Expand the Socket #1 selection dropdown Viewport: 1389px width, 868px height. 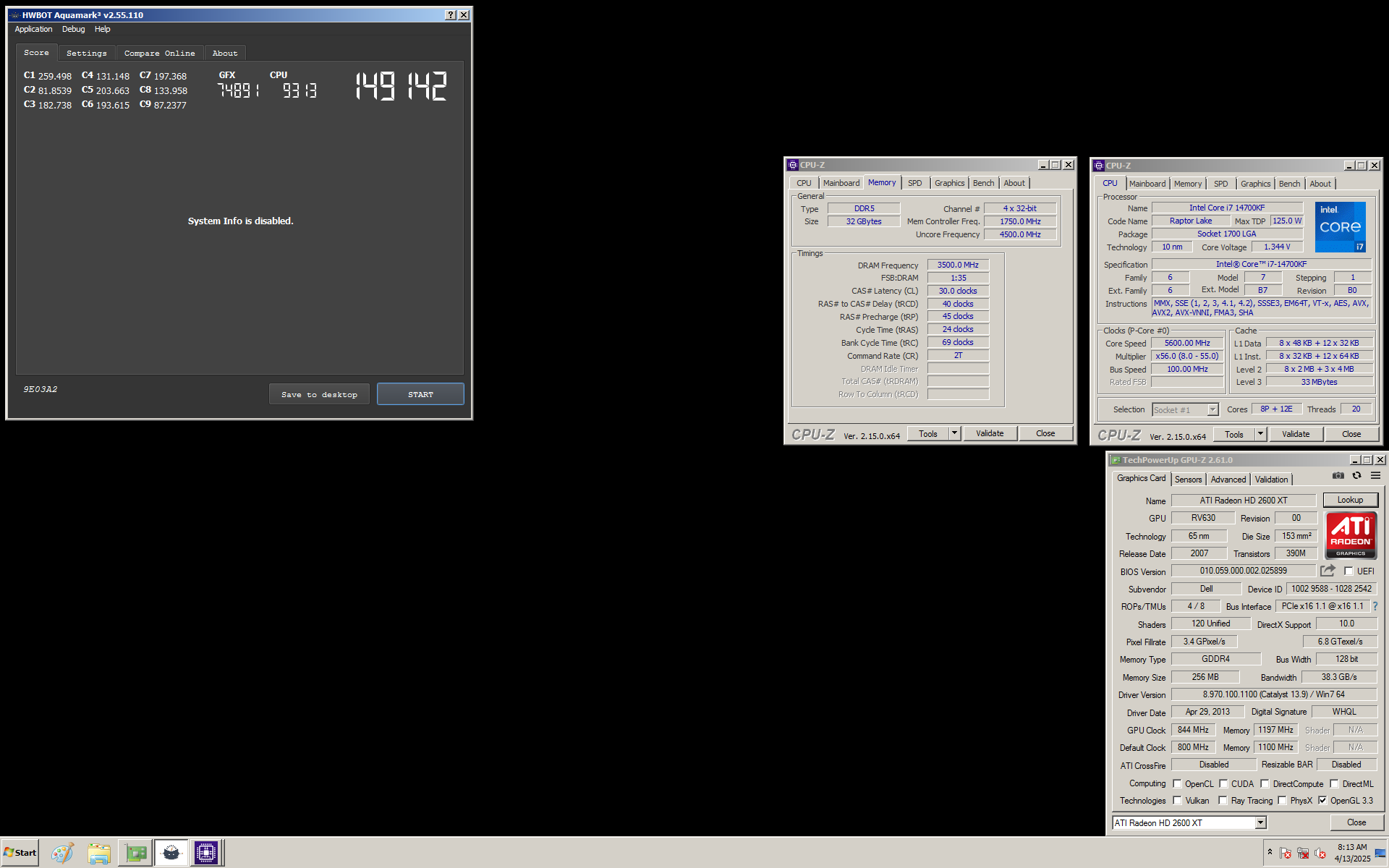[x=1212, y=409]
